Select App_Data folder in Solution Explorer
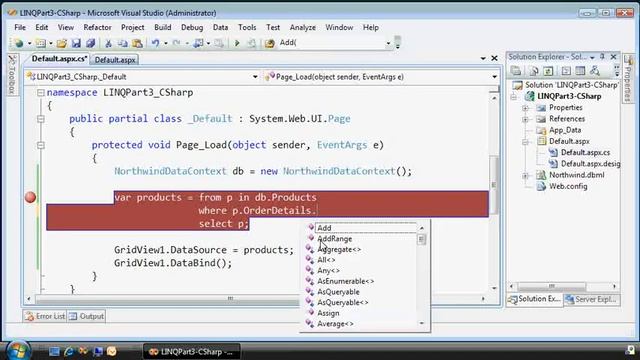Image resolution: width=640 pixels, height=360 pixels. click(565, 130)
